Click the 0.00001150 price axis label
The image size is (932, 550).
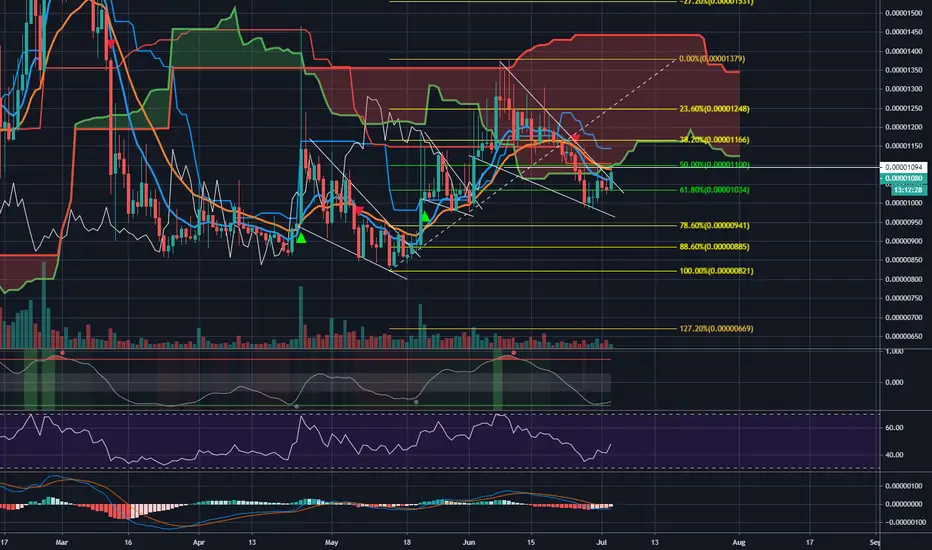903,146
